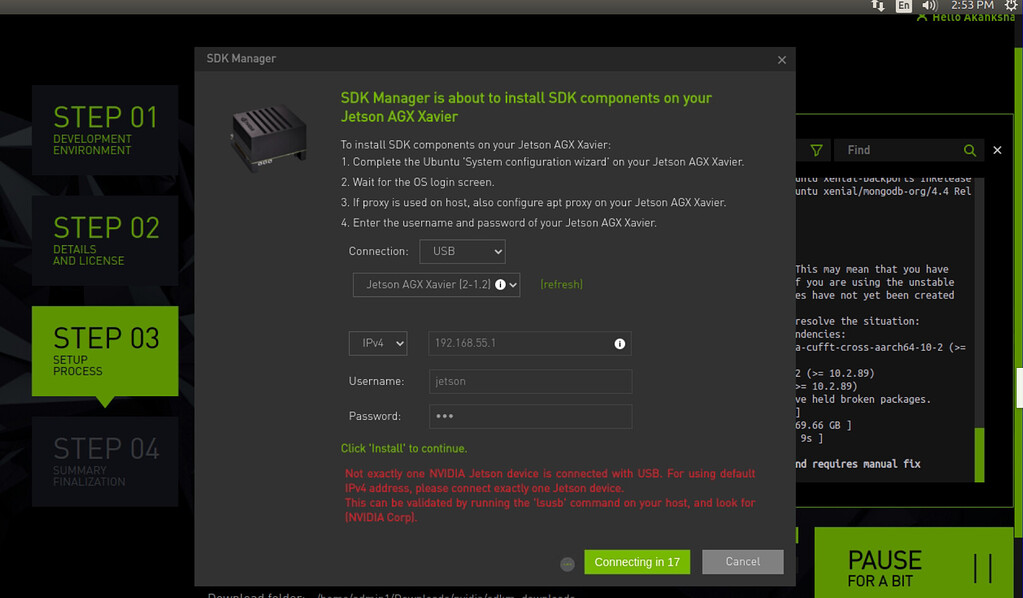Click the green dialog heading about installing SDK components
Viewport: 1023px width, 598px height.
[526, 107]
